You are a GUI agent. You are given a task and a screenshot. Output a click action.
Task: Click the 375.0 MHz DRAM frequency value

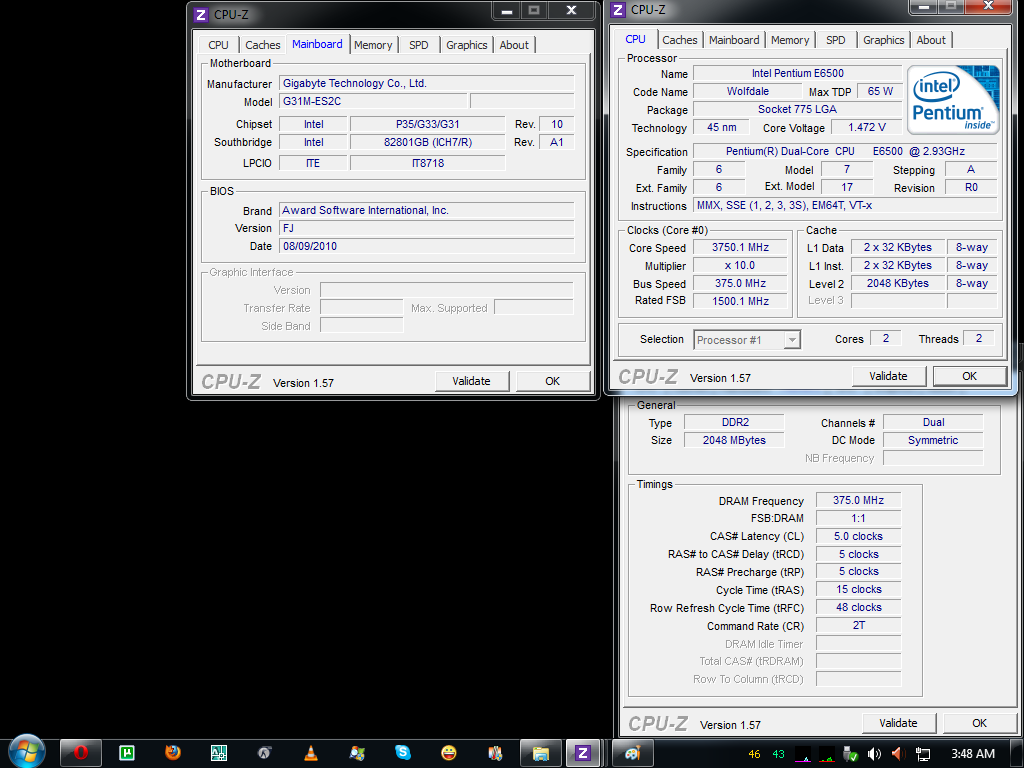(x=858, y=500)
